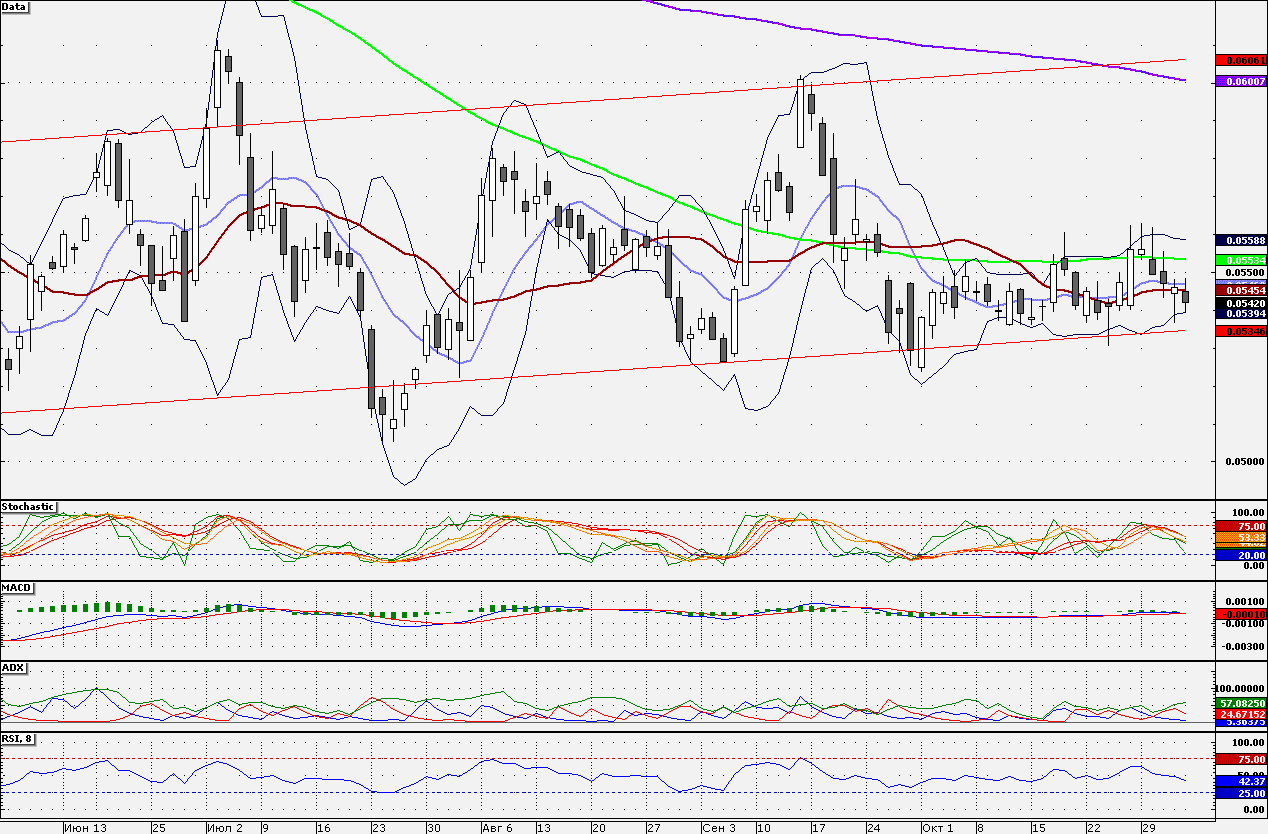The width and height of the screenshot is (1268, 834).
Task: Click the Data panel label
Action: pos(15,7)
